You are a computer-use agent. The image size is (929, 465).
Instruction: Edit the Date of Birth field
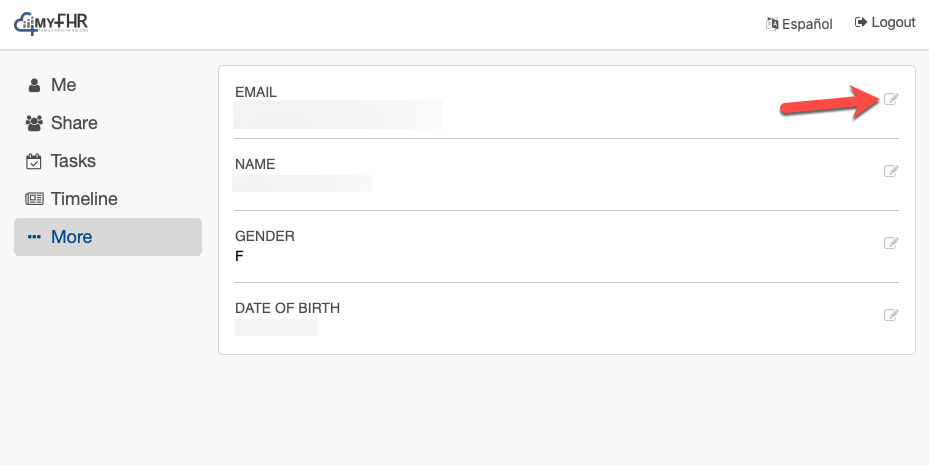pos(891,315)
